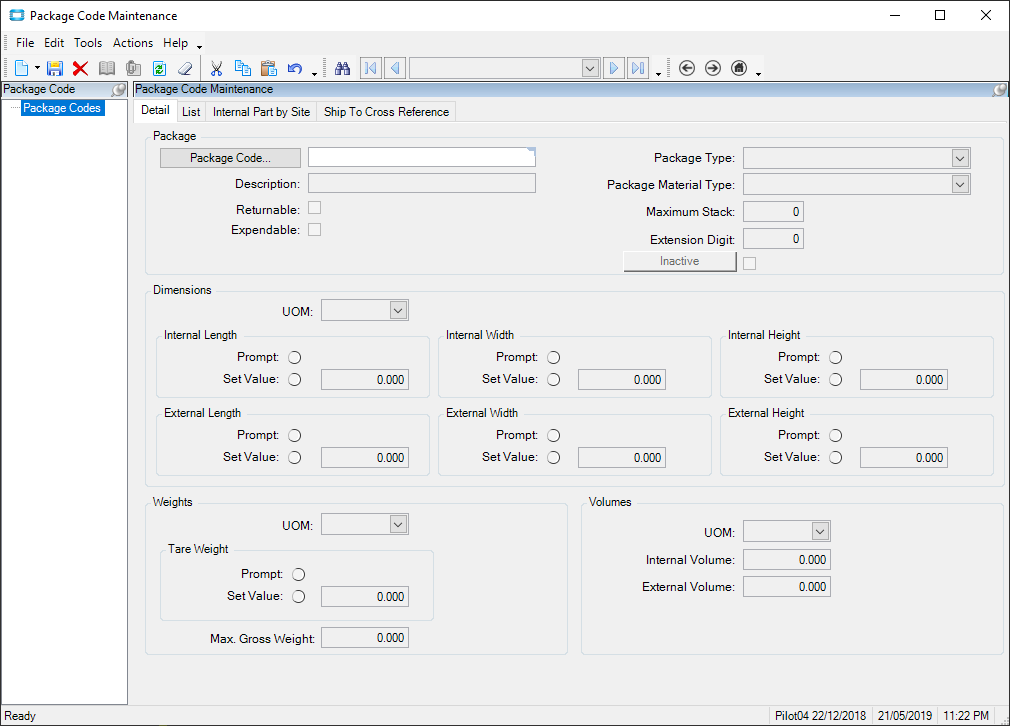Click the pin icon on Package Code panel
The height and width of the screenshot is (726, 1010).
pyautogui.click(x=119, y=90)
